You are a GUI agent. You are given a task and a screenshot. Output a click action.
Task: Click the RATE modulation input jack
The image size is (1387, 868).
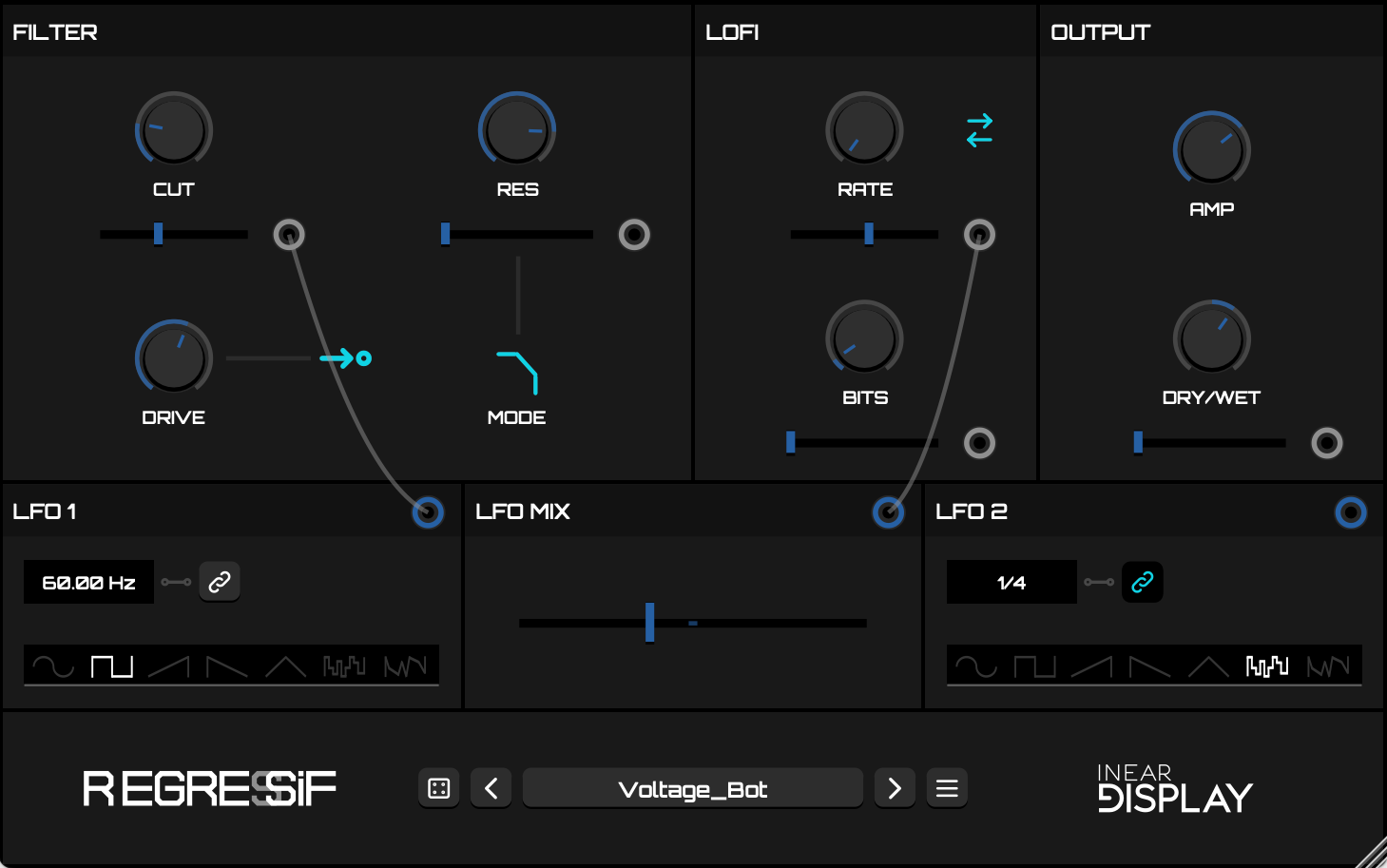pos(979,234)
